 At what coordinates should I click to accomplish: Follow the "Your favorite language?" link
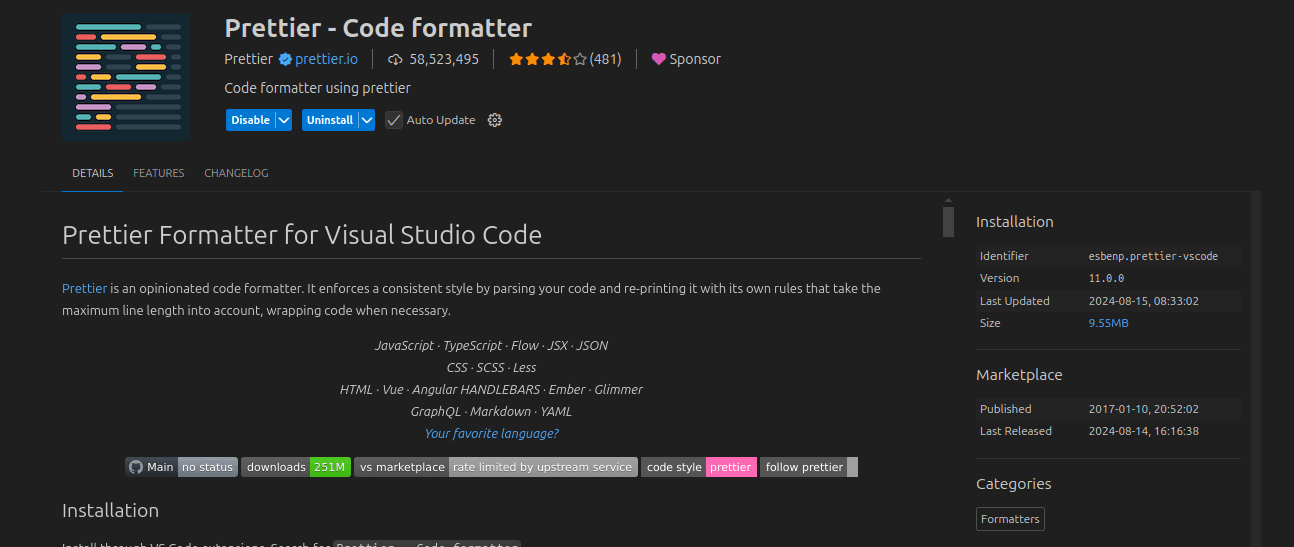pyautogui.click(x=491, y=433)
